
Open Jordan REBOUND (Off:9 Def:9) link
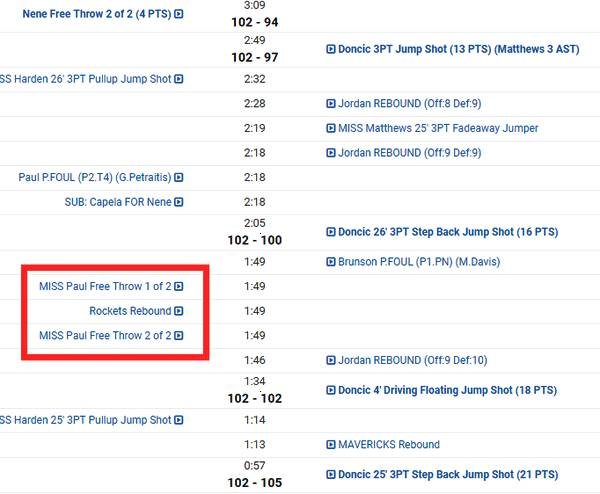(409, 153)
